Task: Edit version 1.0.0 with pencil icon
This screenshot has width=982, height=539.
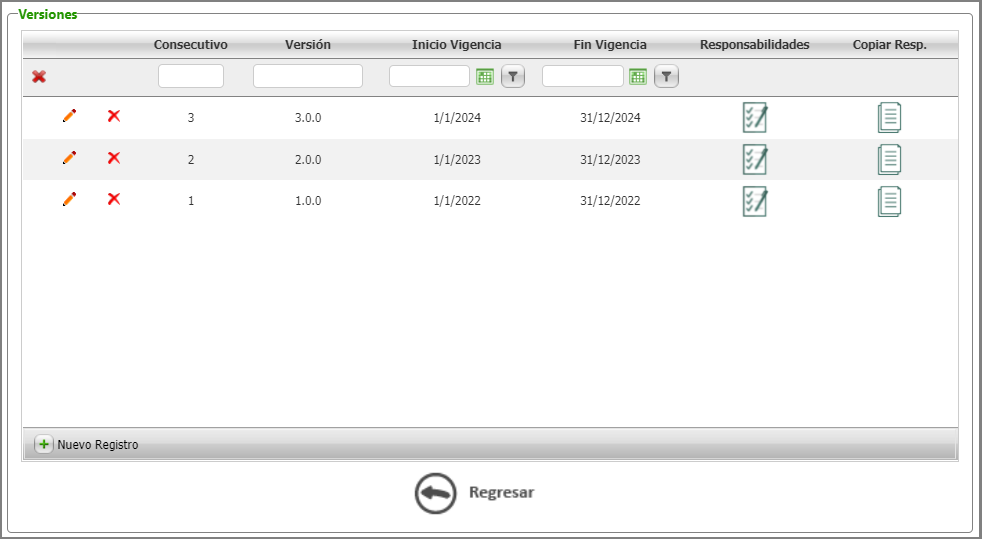Action: (x=70, y=199)
